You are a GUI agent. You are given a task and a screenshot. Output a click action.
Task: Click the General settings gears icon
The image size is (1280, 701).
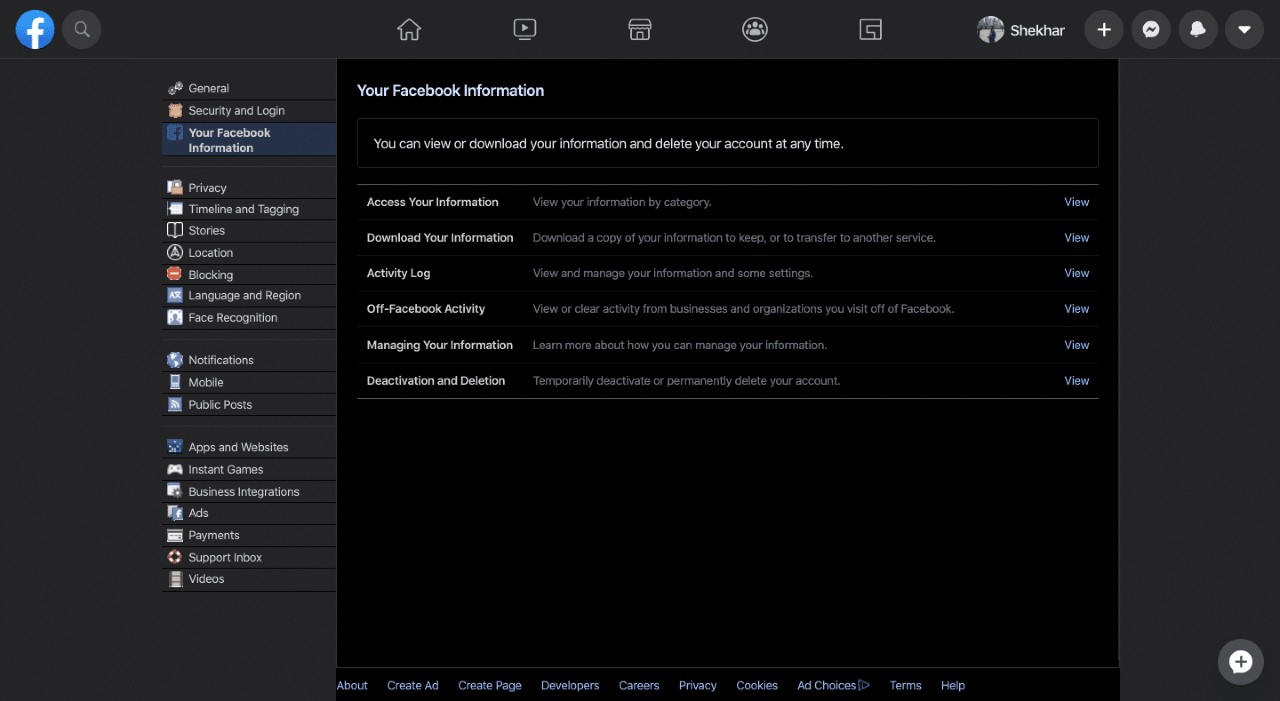coord(175,88)
